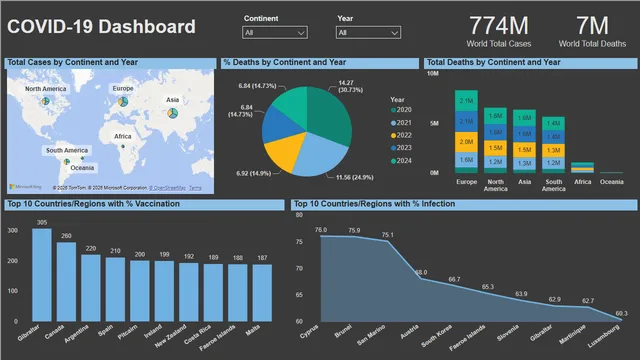Open the Continent filter dropdown
The image size is (640, 360).
[x=275, y=33]
